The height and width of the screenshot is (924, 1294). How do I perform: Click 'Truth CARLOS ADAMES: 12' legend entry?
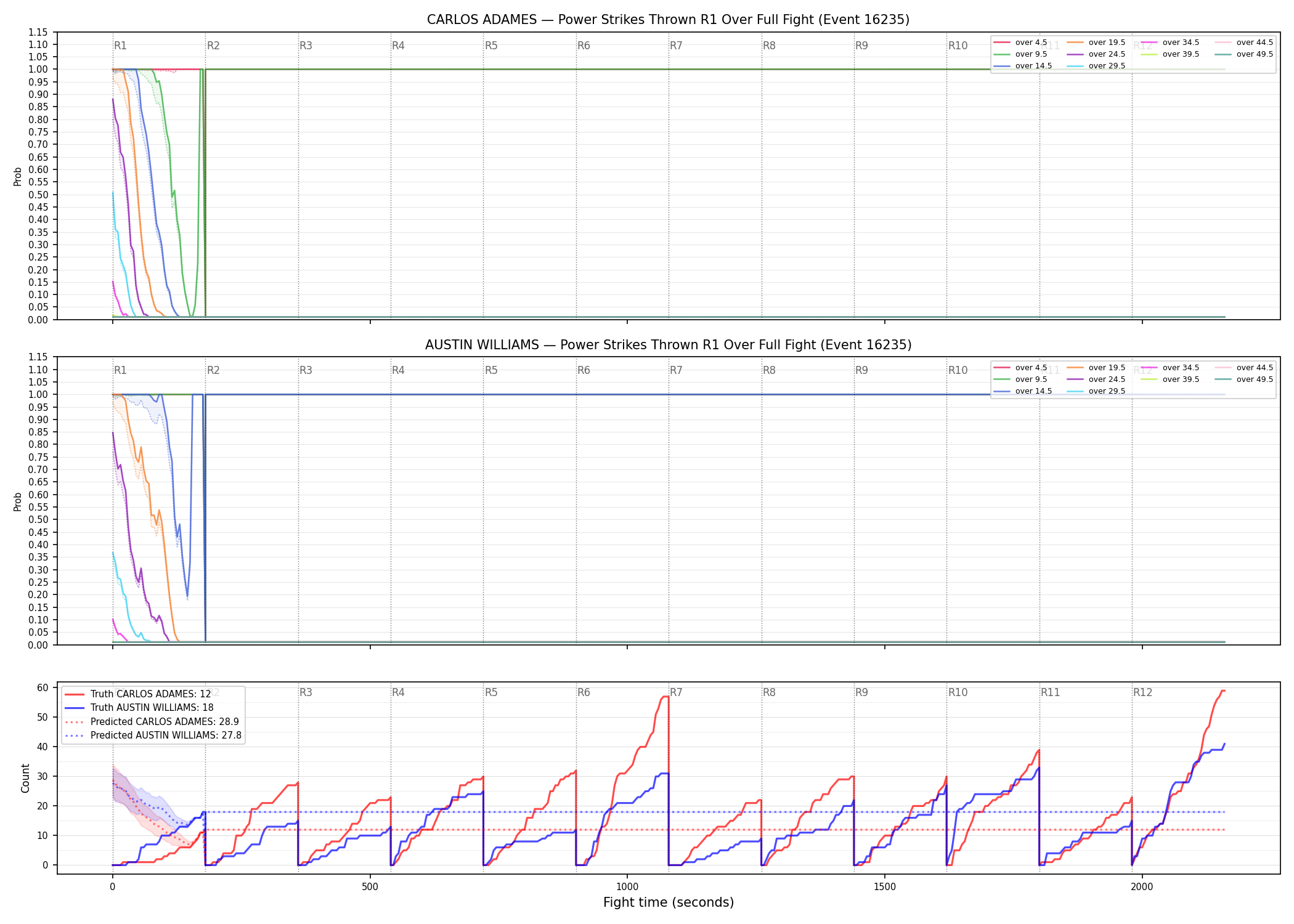138,694
